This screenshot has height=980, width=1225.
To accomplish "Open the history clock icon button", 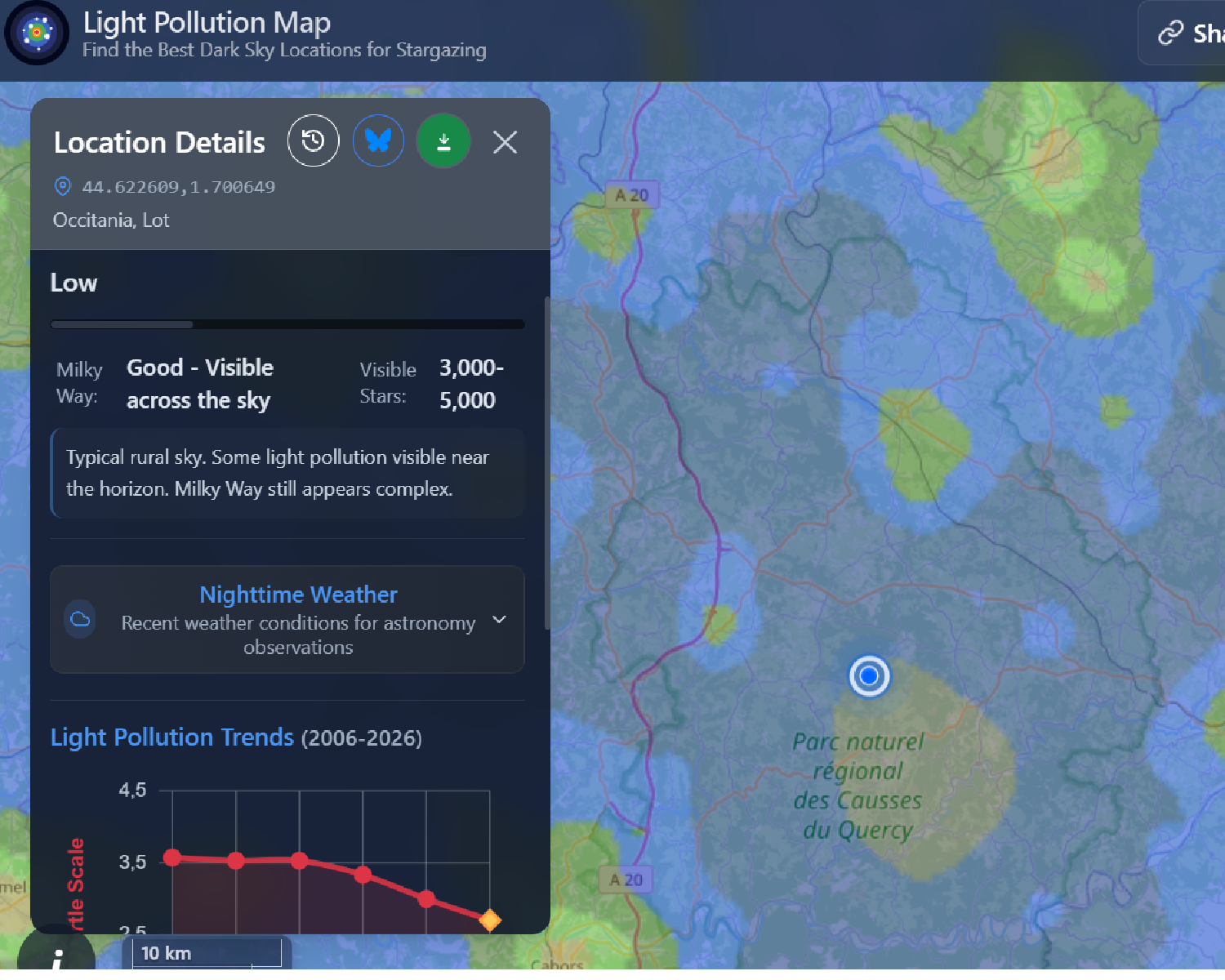I will [x=313, y=141].
